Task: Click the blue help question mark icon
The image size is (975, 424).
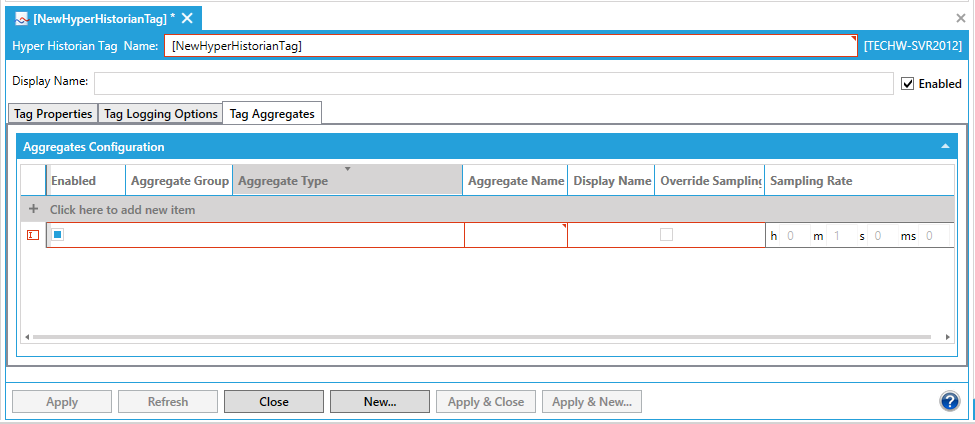Action: point(950,401)
